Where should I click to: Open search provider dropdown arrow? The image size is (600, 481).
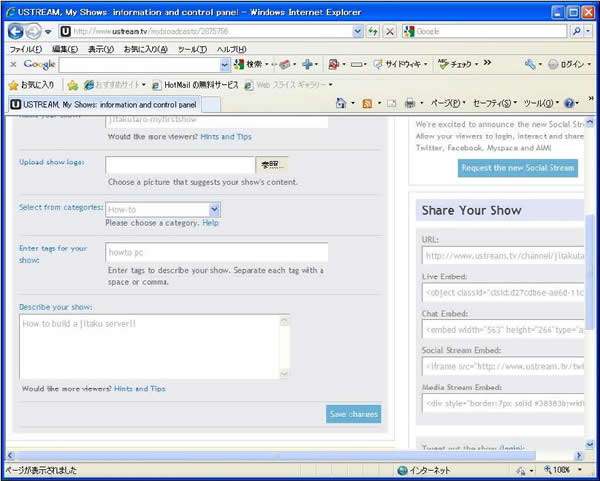click(x=588, y=31)
